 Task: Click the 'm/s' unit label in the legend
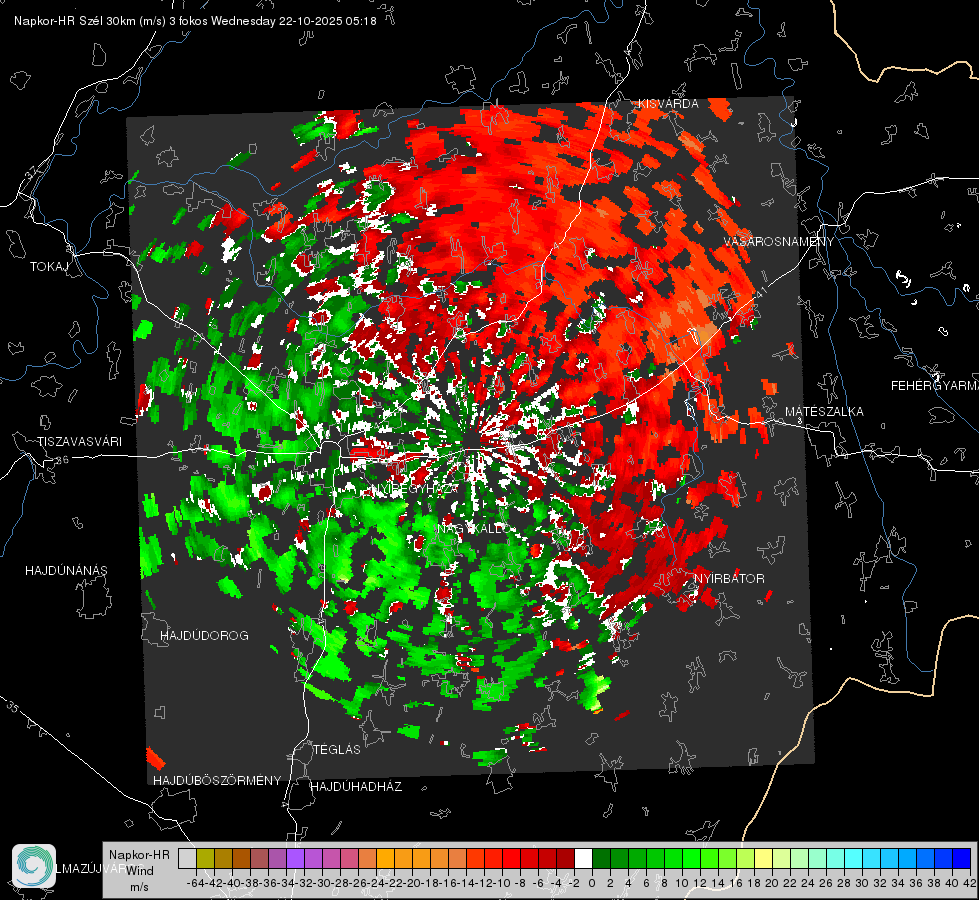[139, 887]
